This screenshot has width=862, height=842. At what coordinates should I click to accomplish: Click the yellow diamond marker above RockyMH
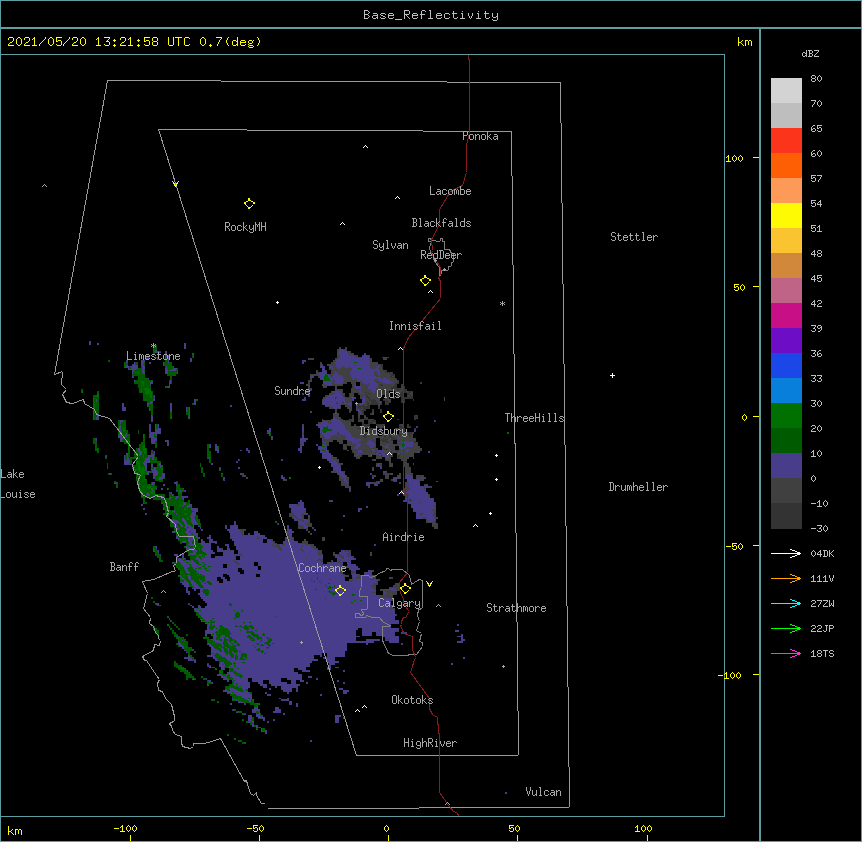pos(249,204)
